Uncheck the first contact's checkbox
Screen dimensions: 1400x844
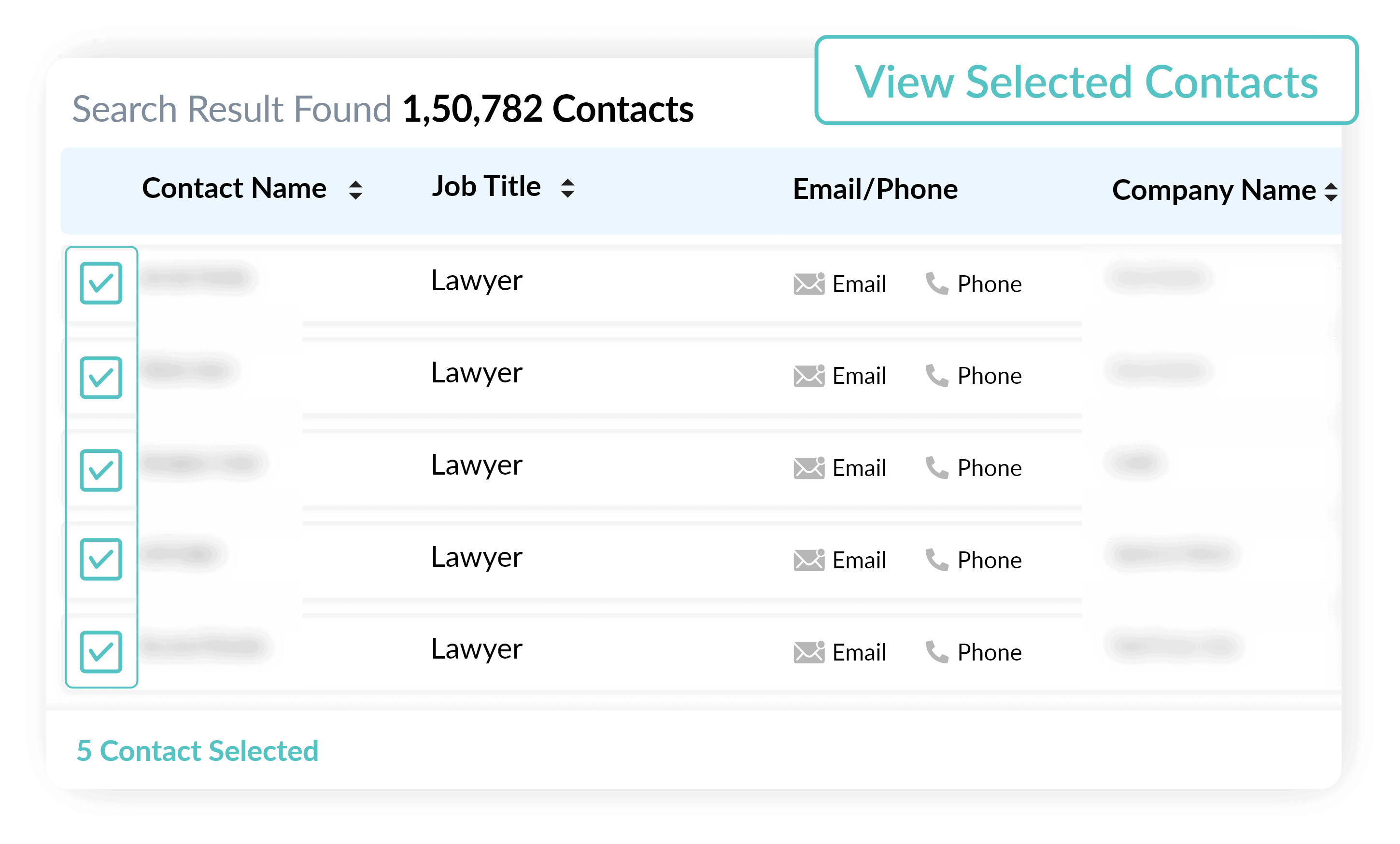(x=101, y=283)
